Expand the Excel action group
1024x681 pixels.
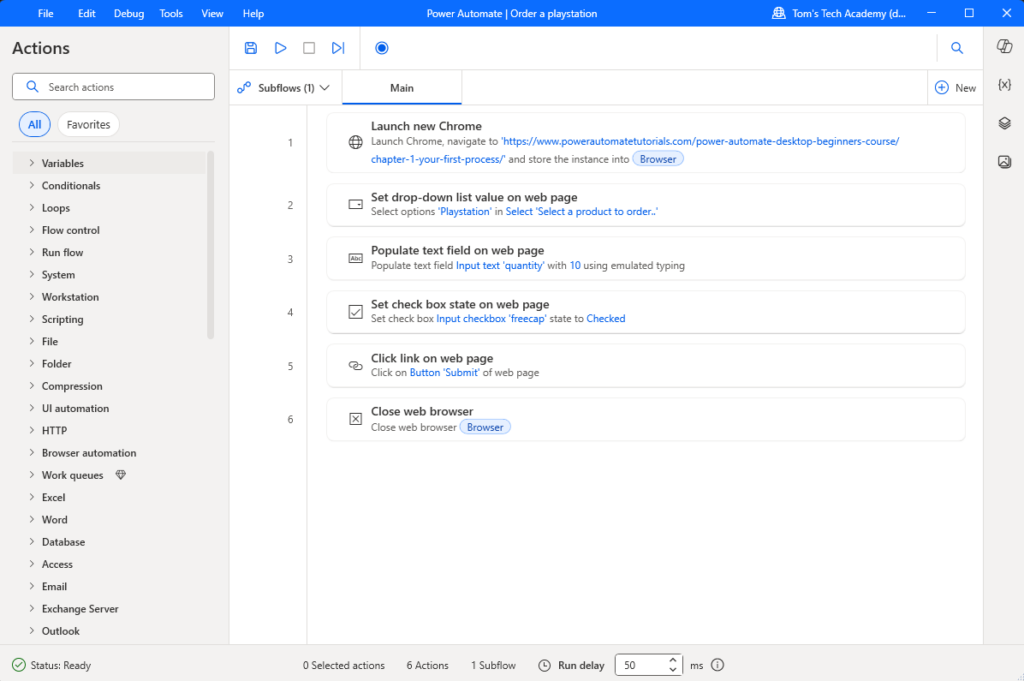pyautogui.click(x=53, y=497)
